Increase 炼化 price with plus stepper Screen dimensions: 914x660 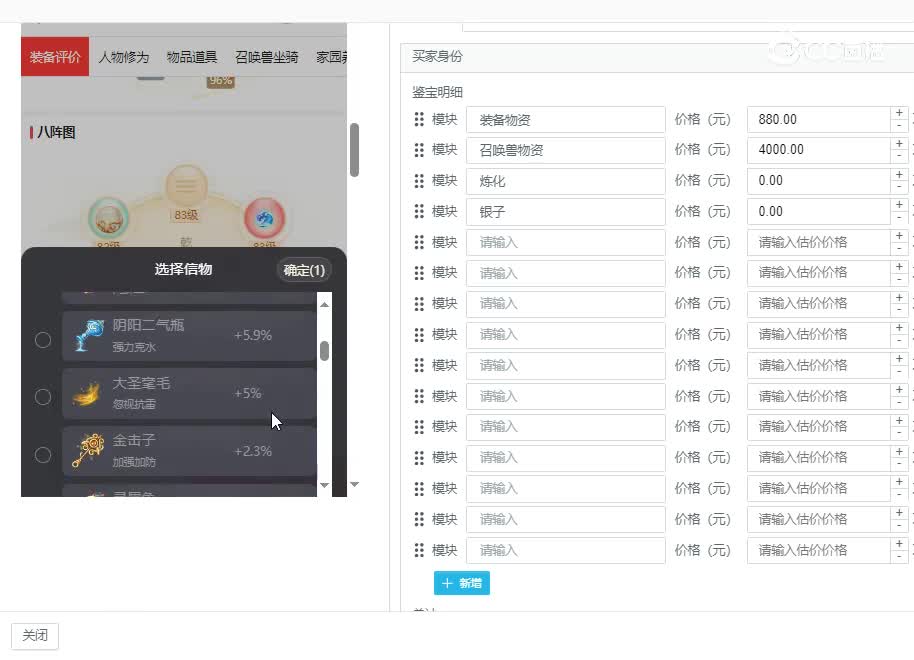899,174
